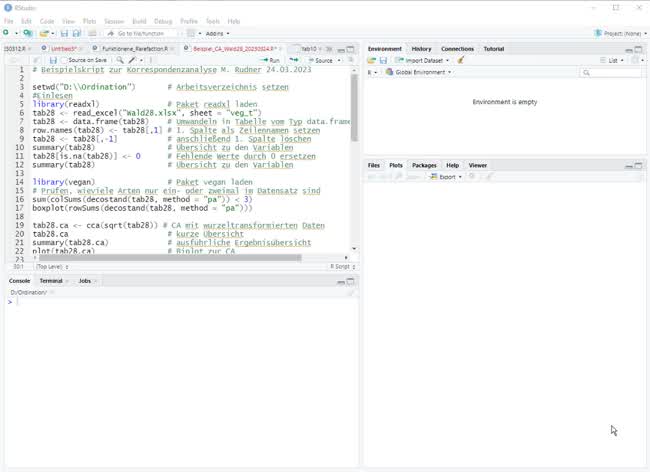Viewport: 650px width, 472px height.
Task: Click line 19 cca code in editor
Action: (95, 225)
